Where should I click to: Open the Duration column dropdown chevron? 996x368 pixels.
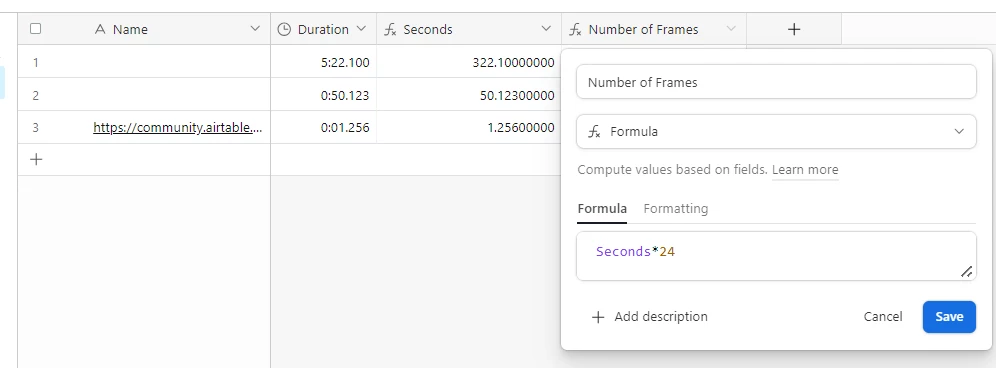361,29
